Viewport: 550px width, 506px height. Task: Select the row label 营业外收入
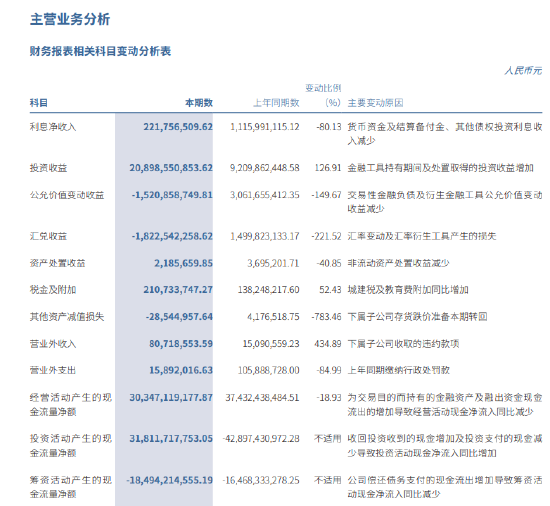[53, 344]
